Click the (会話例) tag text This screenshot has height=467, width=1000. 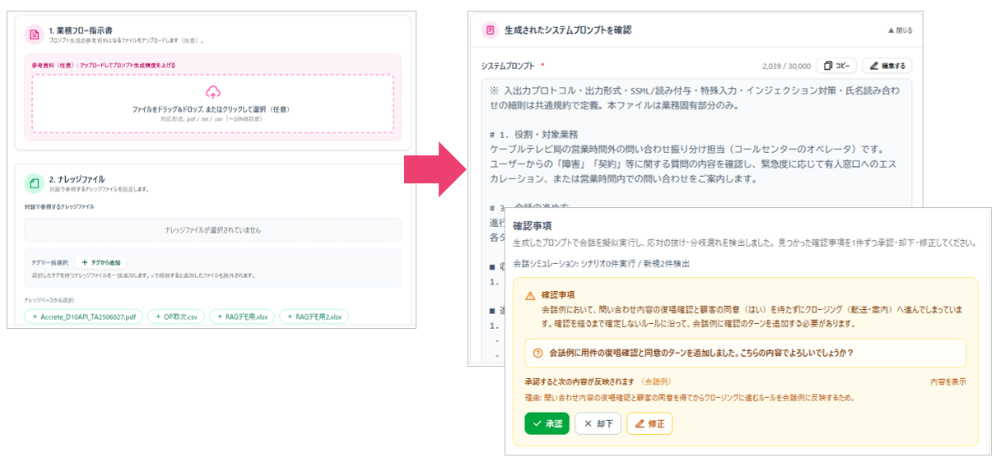point(656,382)
